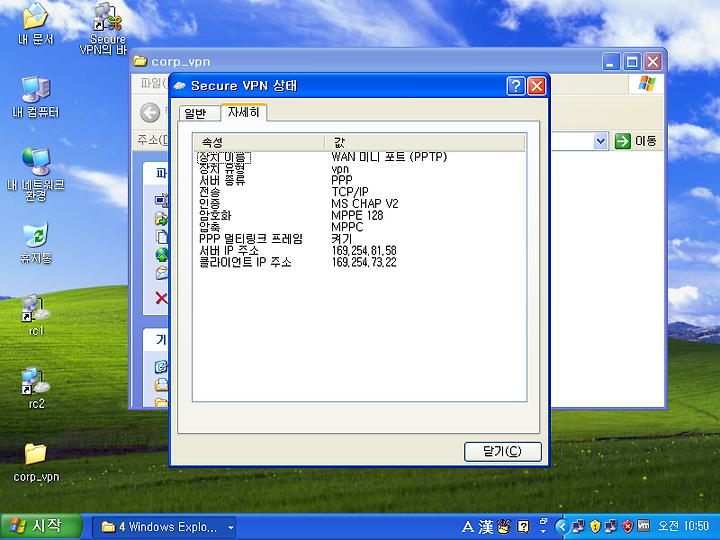Click the 닫기(C) button
The image size is (720, 540).
[x=503, y=451]
